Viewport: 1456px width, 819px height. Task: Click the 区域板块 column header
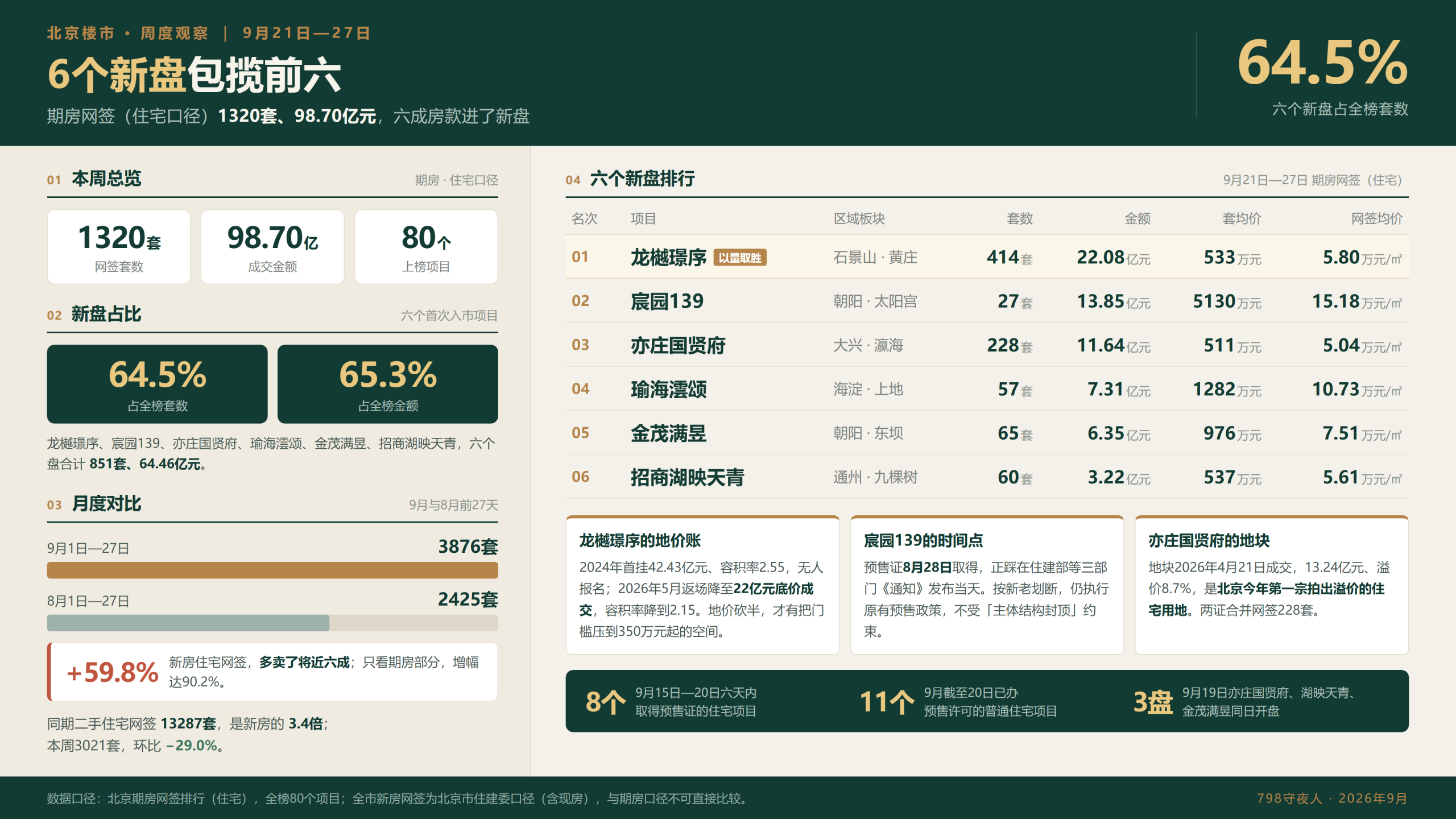click(859, 218)
